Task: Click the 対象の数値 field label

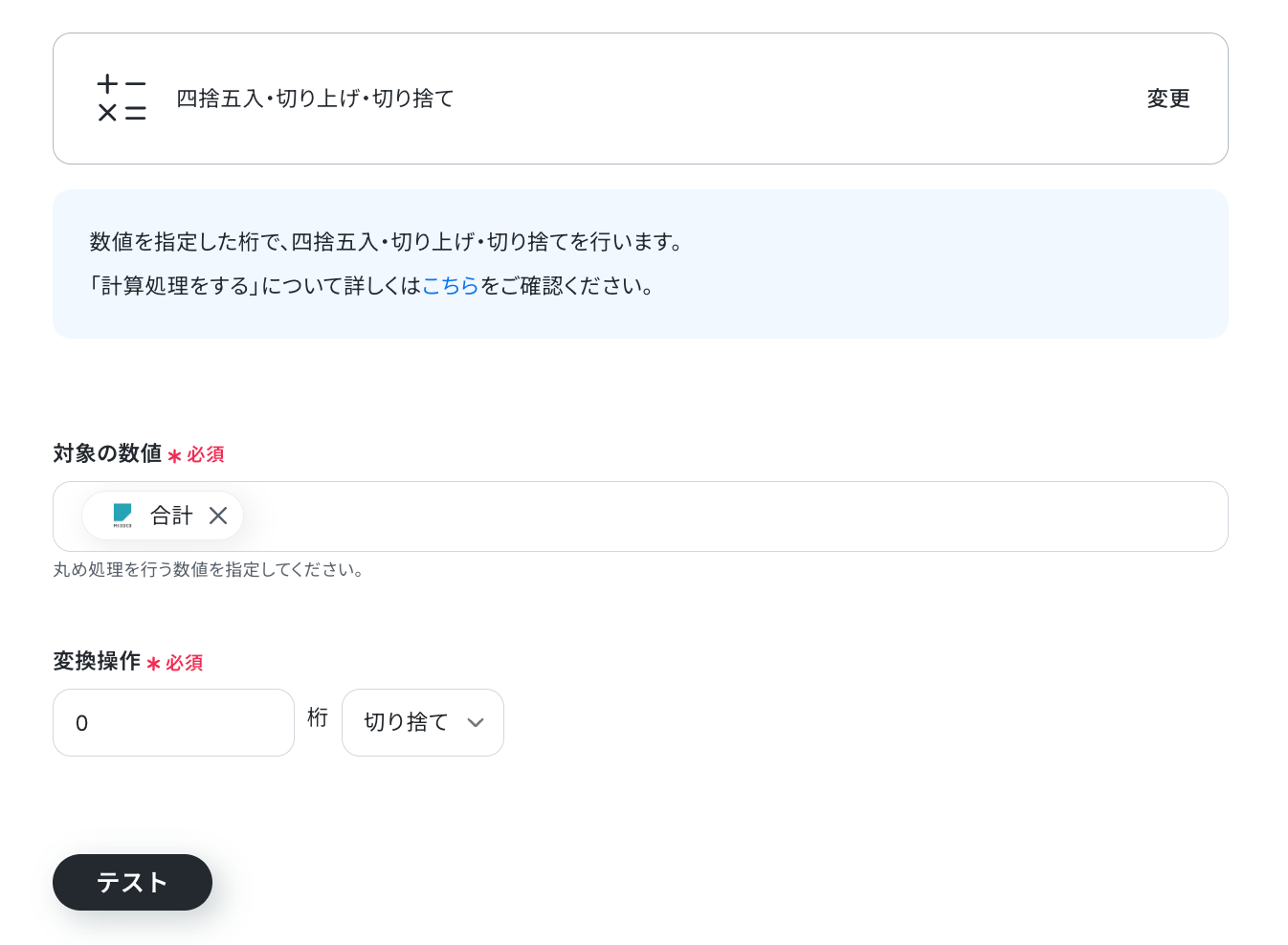Action: click(107, 453)
